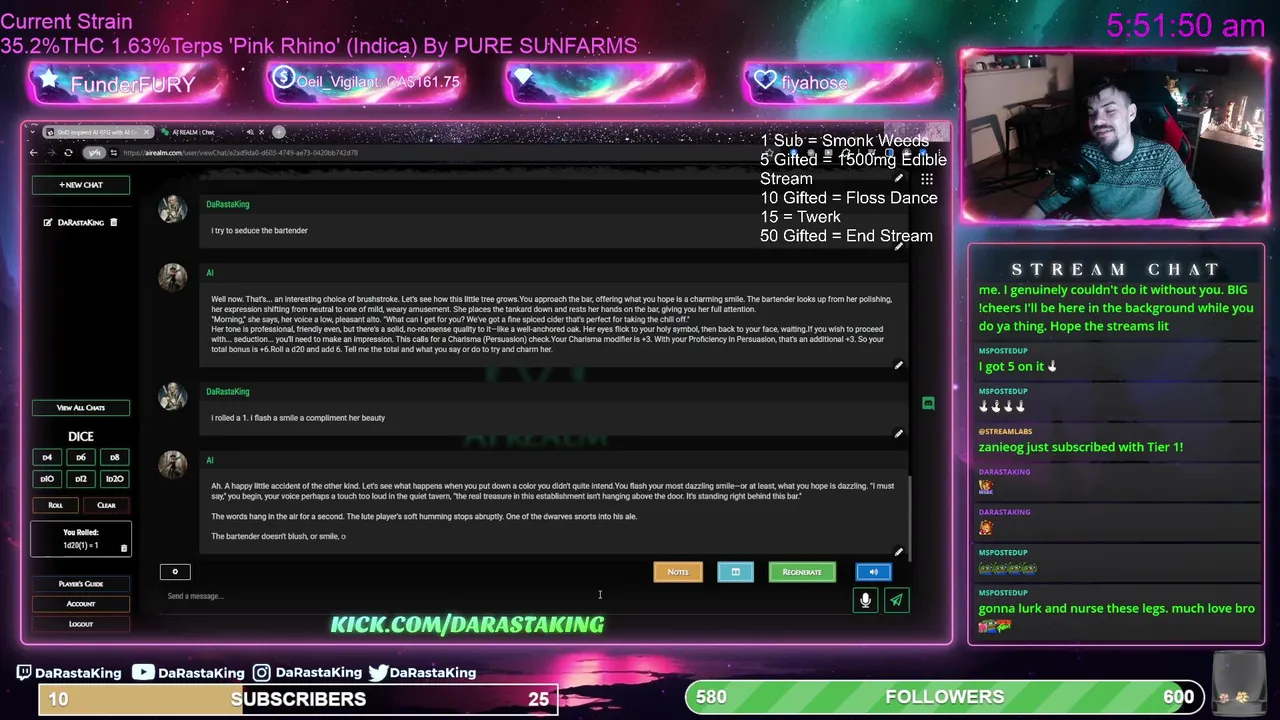Open the Player's Guide link
The height and width of the screenshot is (720, 1280).
point(80,584)
